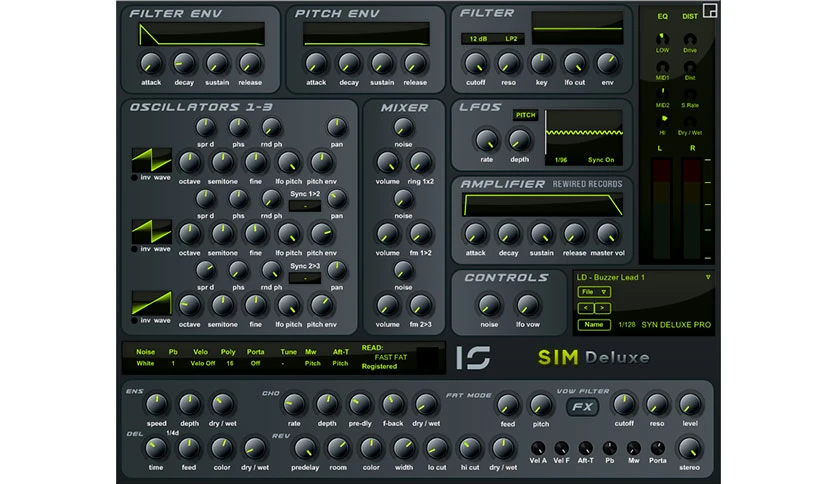This screenshot has height=484, width=836.
Task: Toggle LFO Sync On
Action: 601,160
